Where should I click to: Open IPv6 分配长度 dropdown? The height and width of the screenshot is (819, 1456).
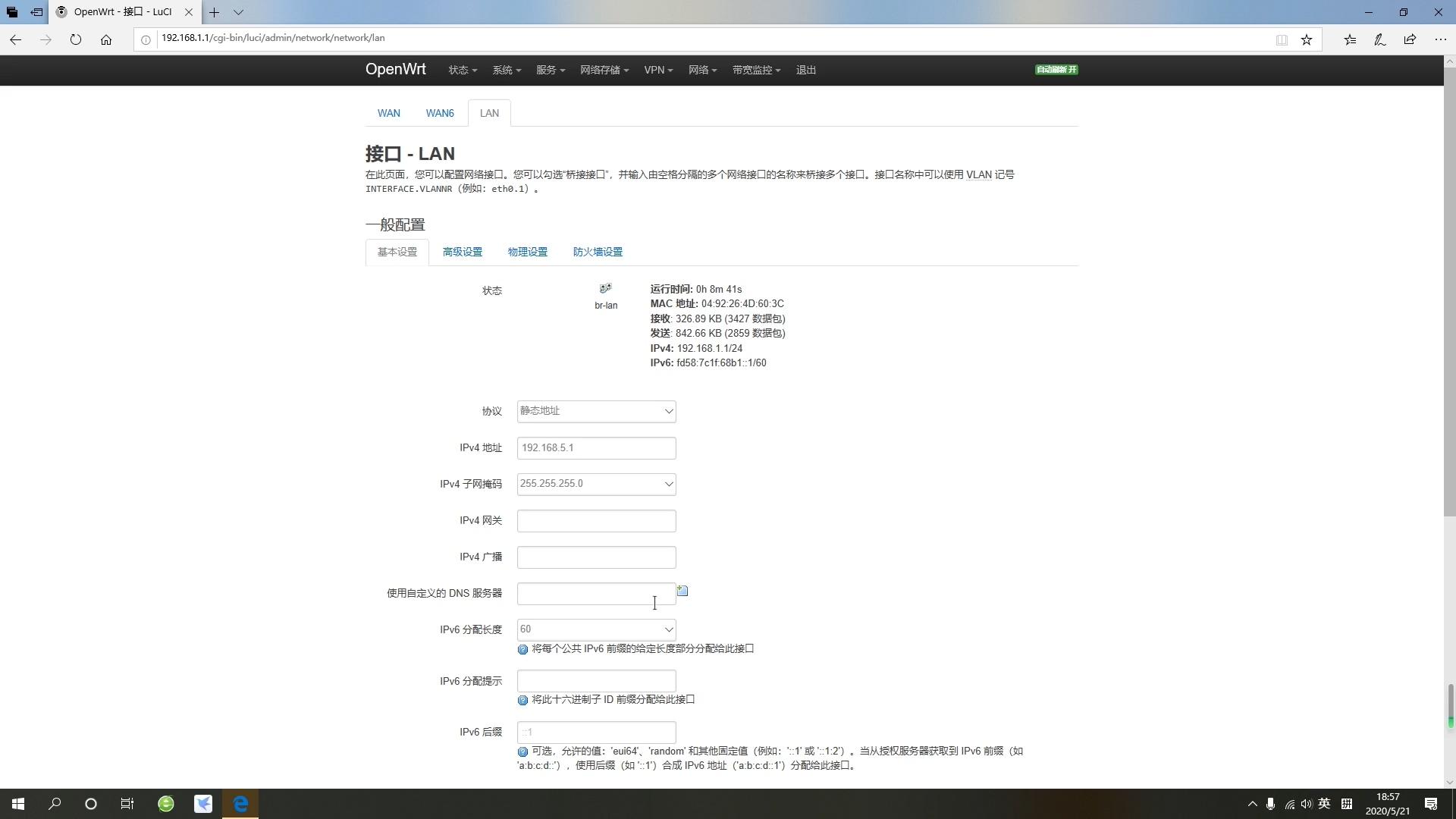click(596, 629)
